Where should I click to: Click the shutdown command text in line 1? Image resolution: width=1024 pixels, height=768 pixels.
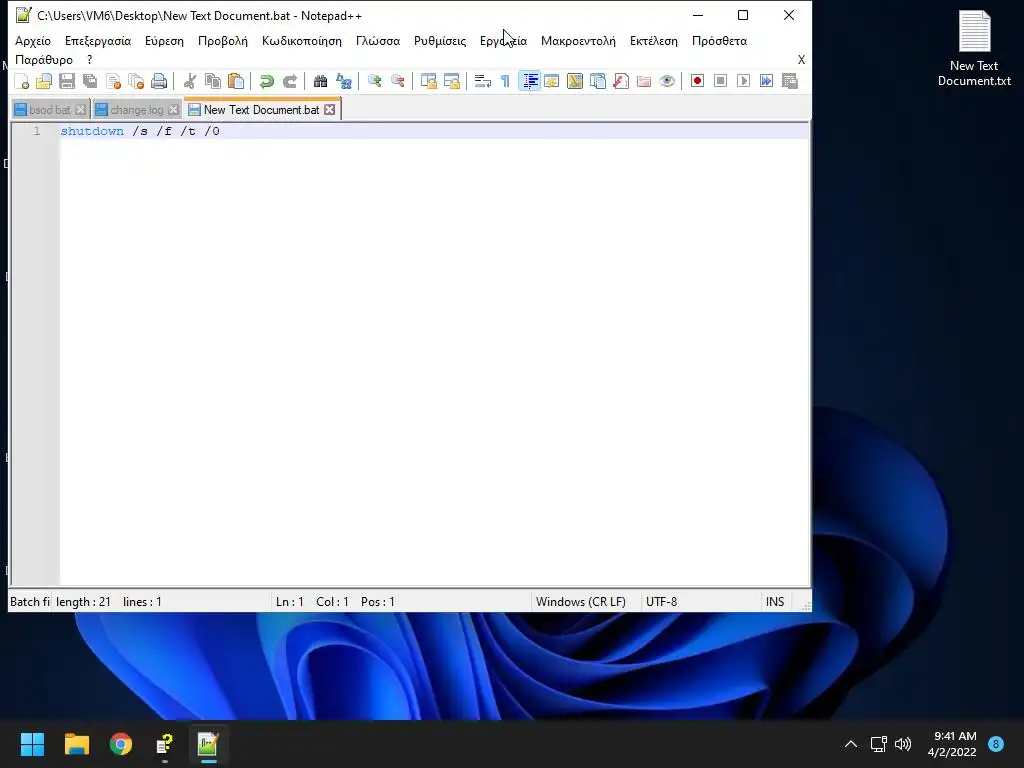[x=92, y=131]
